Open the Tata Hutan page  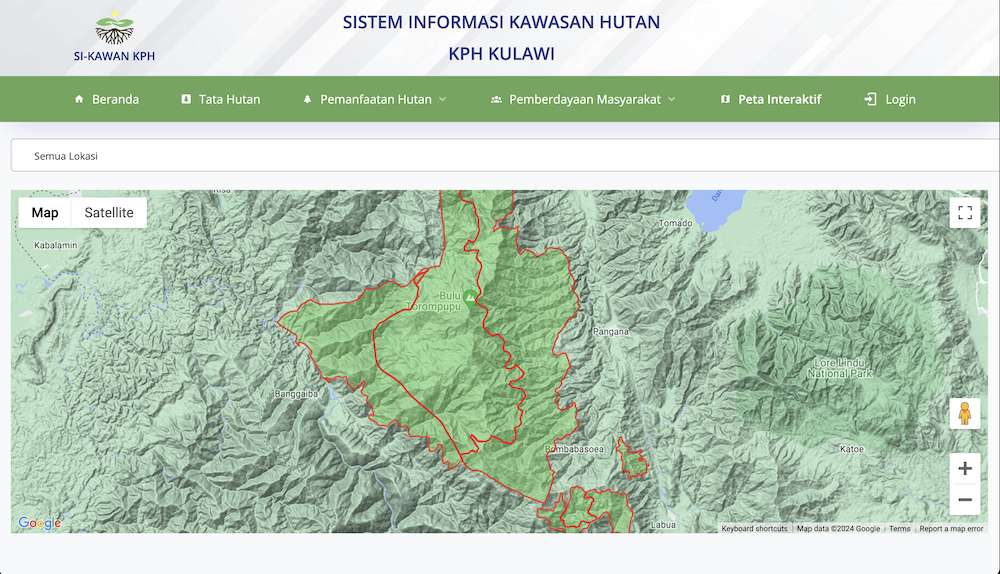click(221, 99)
